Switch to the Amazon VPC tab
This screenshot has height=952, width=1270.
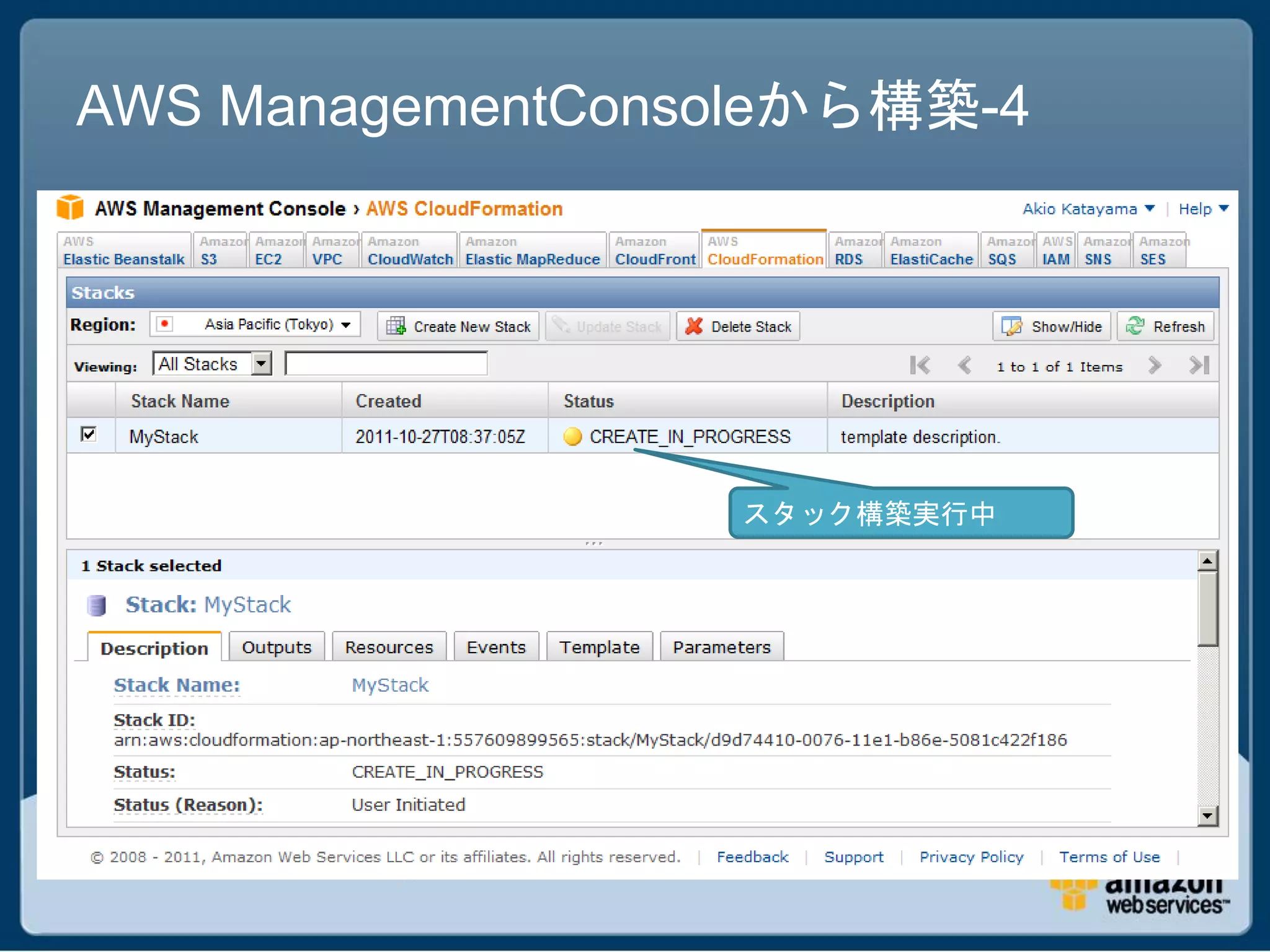click(x=333, y=250)
